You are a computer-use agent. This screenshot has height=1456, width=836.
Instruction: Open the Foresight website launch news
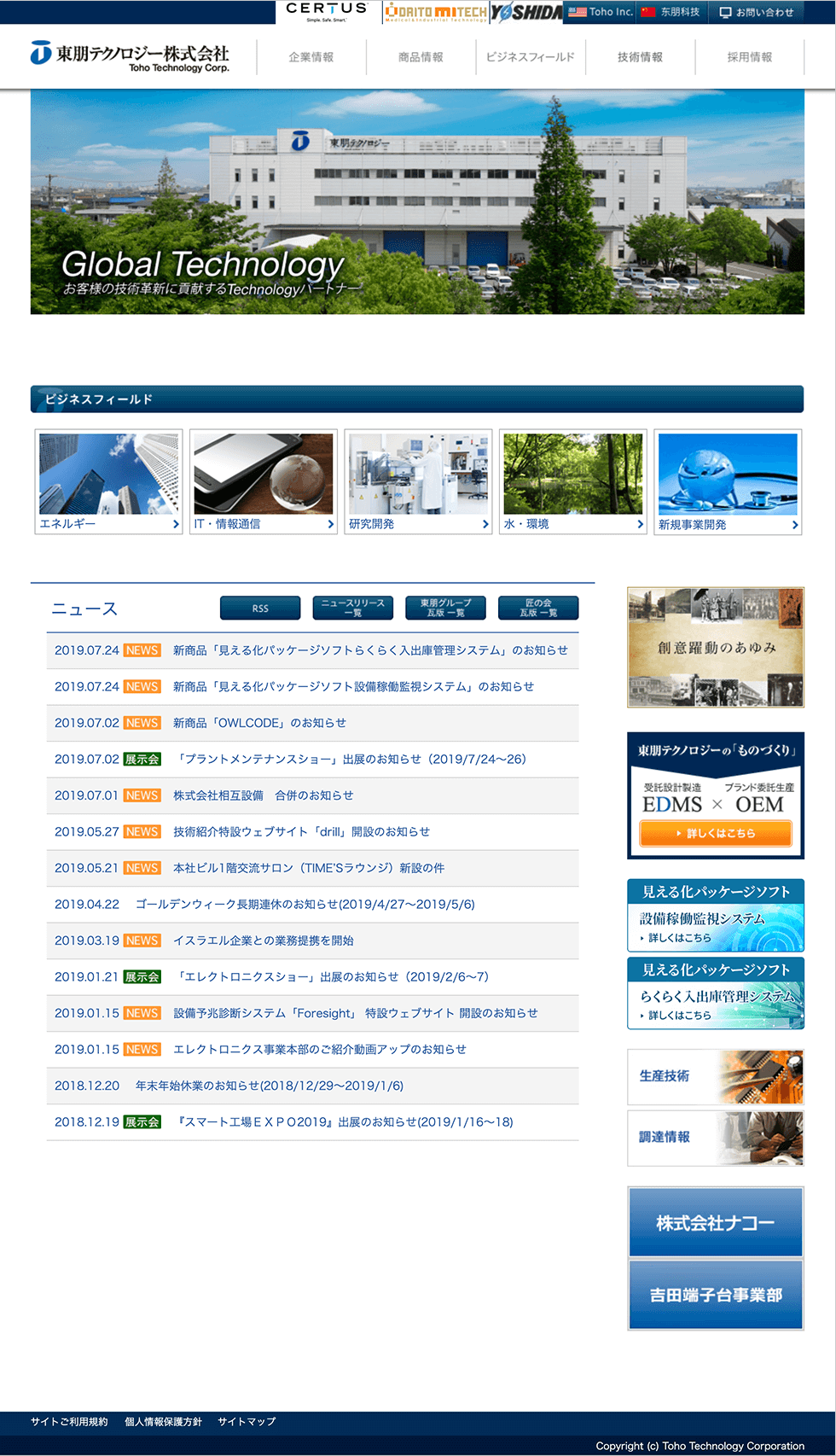(355, 1013)
